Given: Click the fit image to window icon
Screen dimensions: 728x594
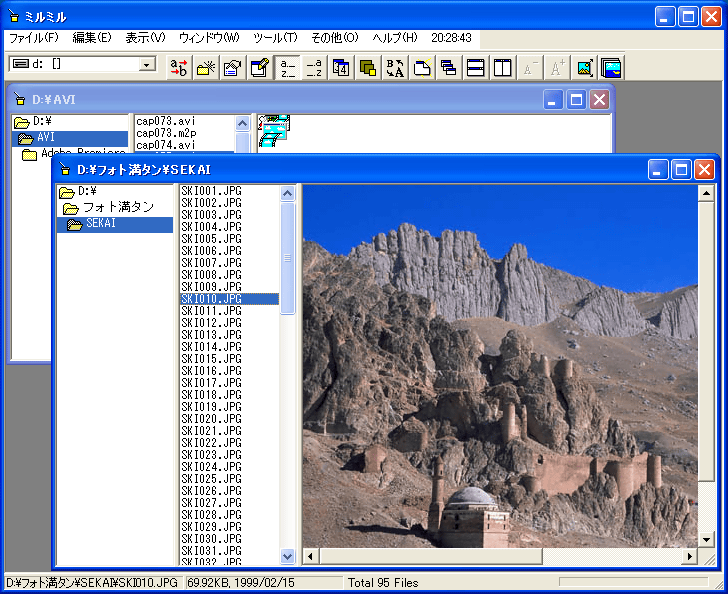Looking at the screenshot, I should [584, 68].
